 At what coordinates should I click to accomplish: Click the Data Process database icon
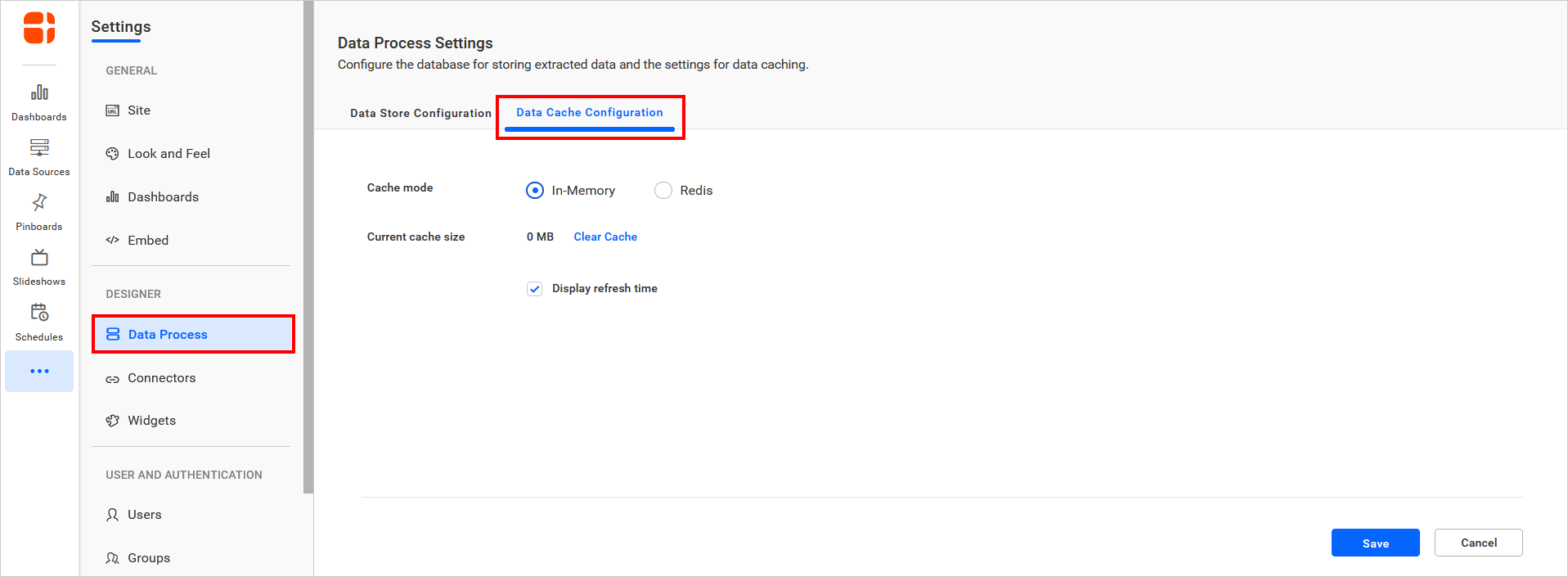[113, 335]
